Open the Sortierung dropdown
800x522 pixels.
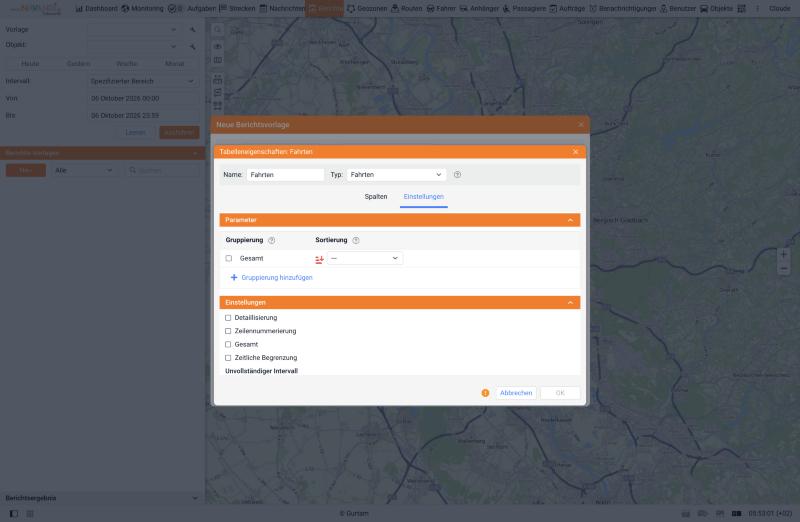pyautogui.click(x=365, y=258)
